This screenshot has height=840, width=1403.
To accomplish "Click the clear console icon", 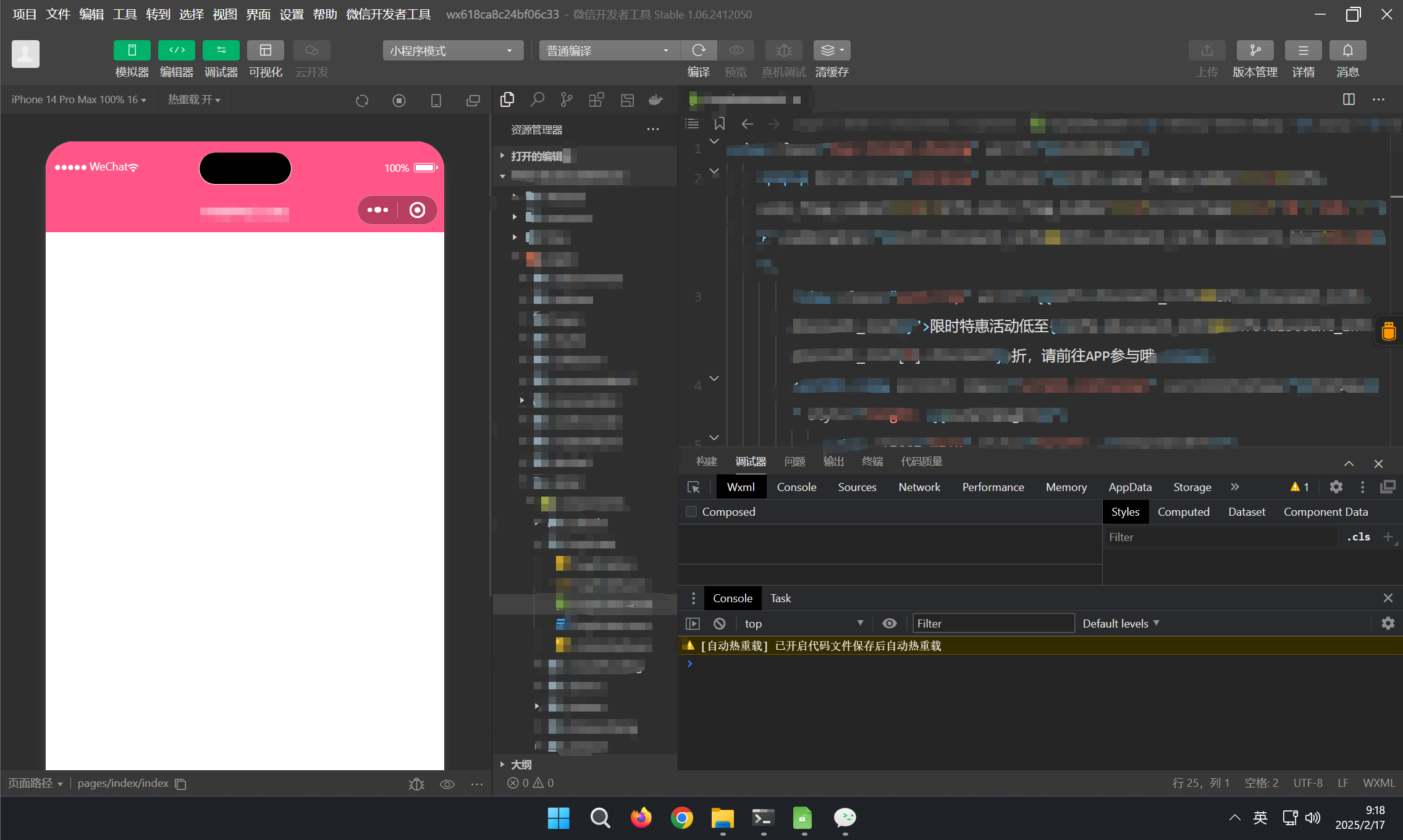I will click(x=719, y=624).
